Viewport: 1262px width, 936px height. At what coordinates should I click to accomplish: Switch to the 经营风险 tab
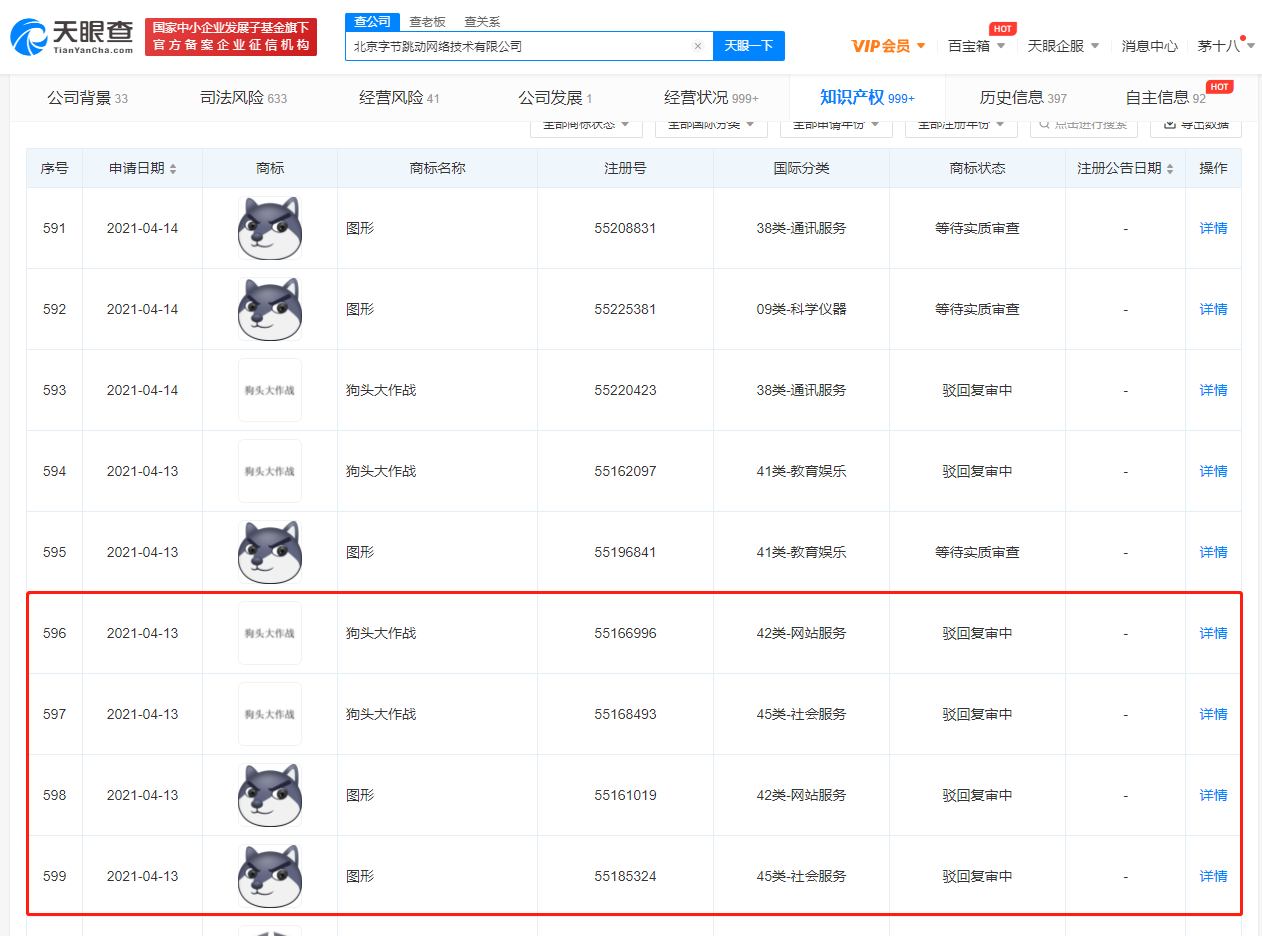399,98
